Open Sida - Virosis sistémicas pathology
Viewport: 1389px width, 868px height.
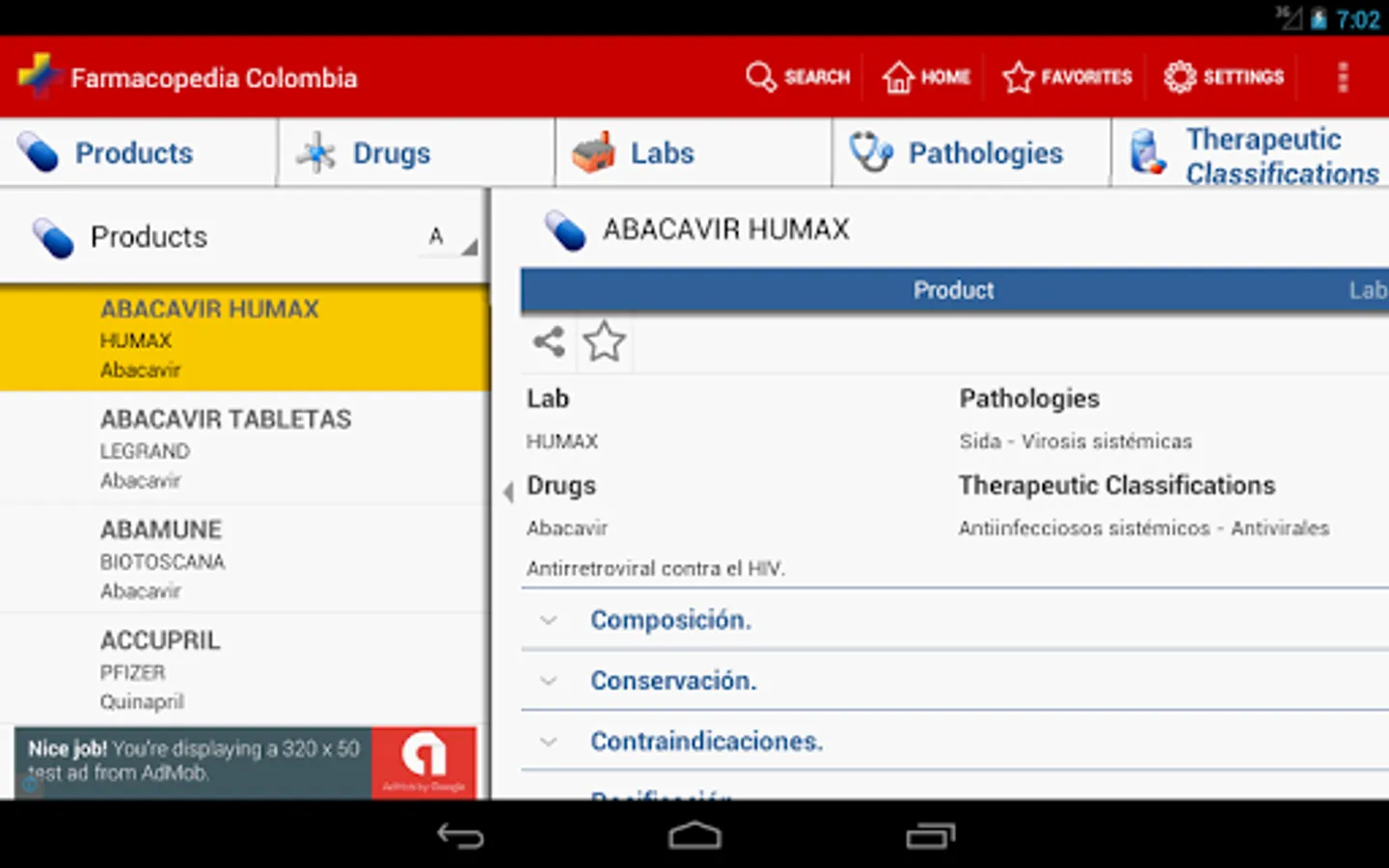point(1076,442)
